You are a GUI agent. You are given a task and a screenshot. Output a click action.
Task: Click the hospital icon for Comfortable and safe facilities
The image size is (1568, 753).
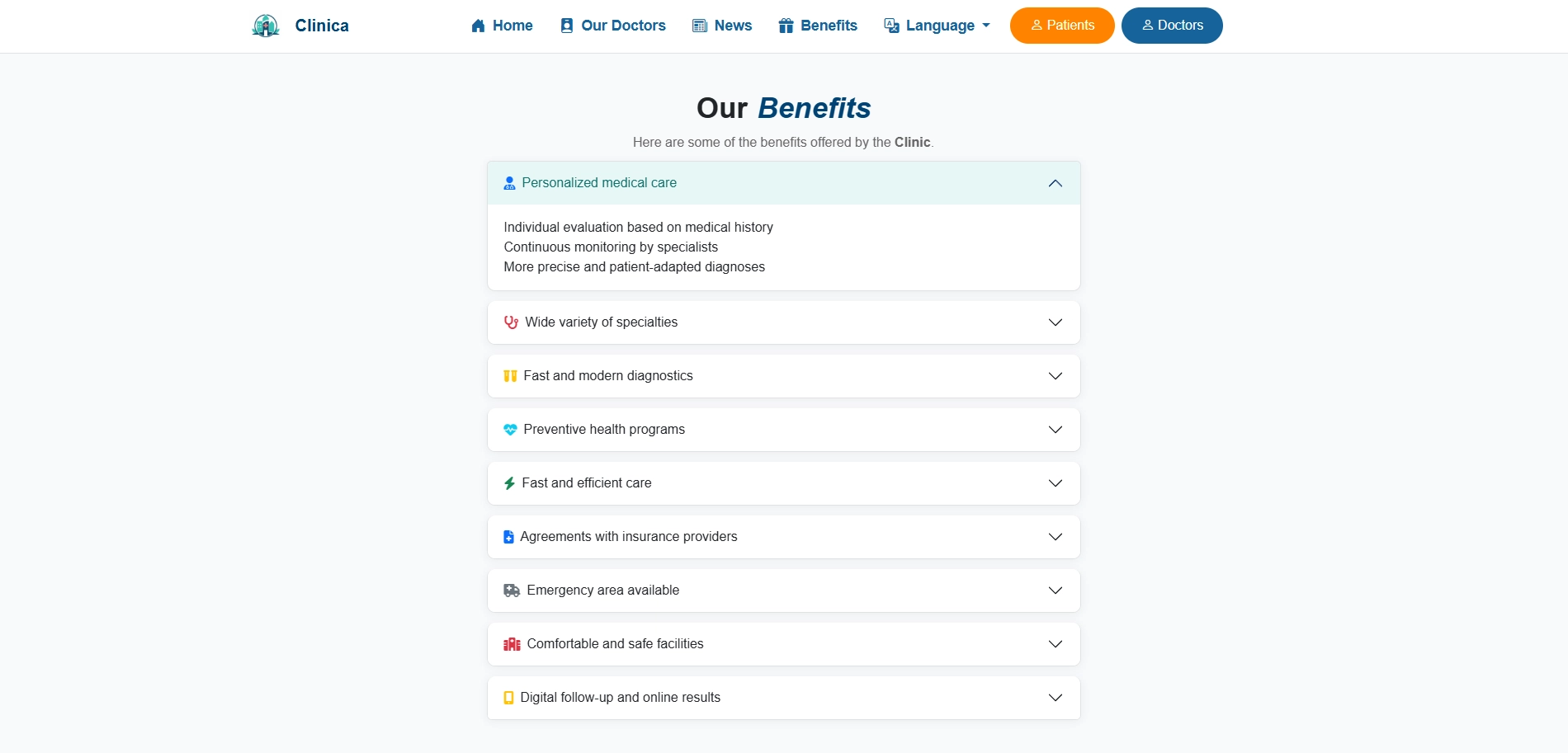pyautogui.click(x=512, y=644)
